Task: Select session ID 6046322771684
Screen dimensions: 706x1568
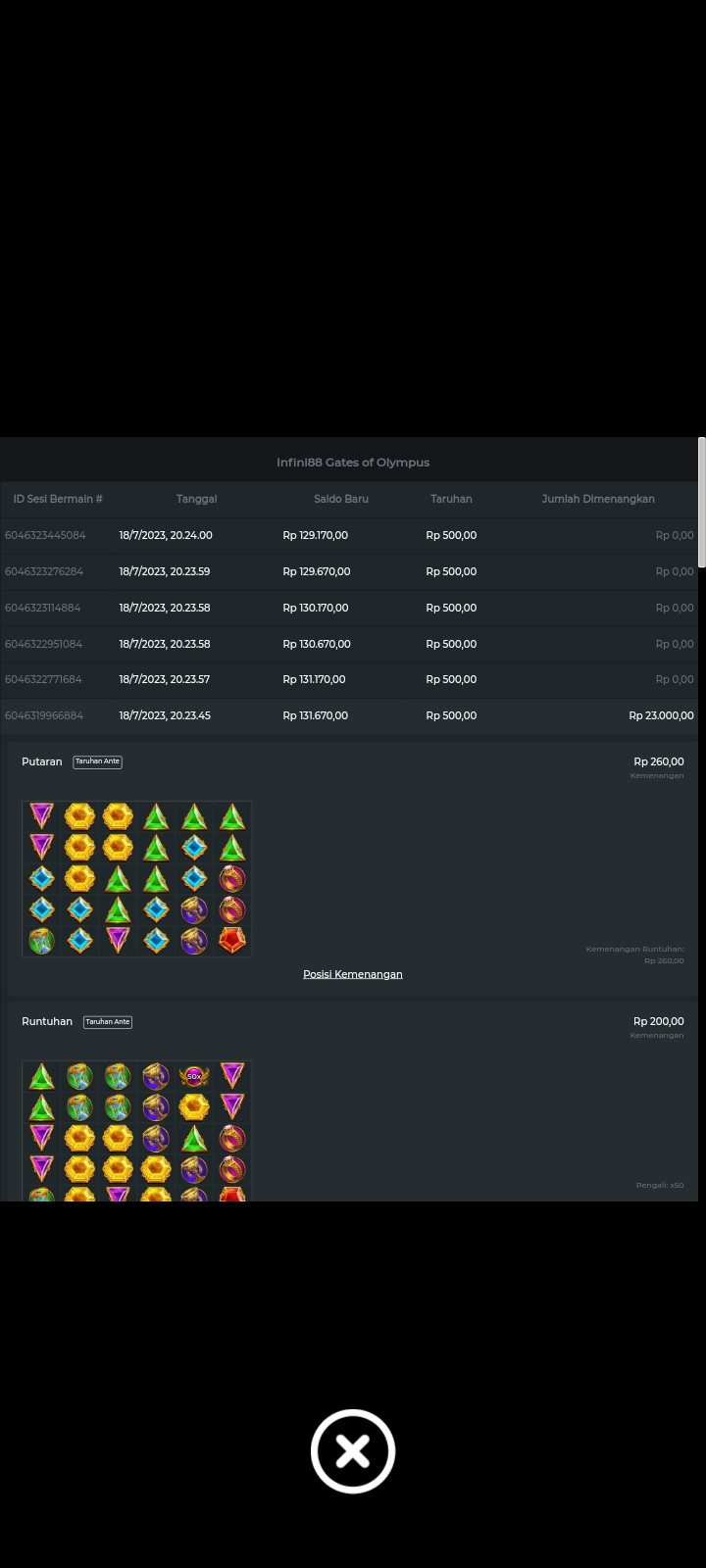Action: (44, 679)
